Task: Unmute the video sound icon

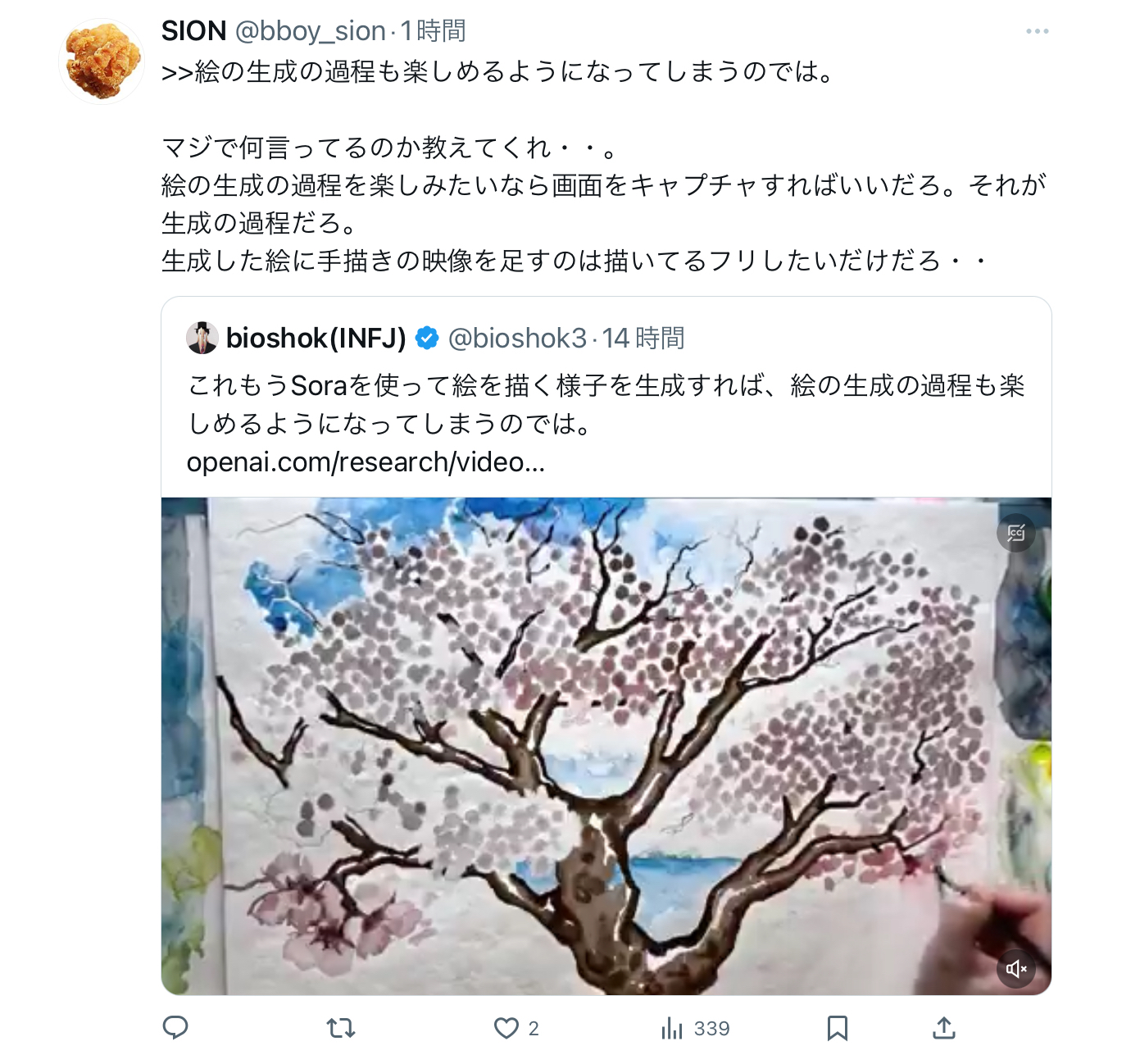Action: tap(1016, 969)
